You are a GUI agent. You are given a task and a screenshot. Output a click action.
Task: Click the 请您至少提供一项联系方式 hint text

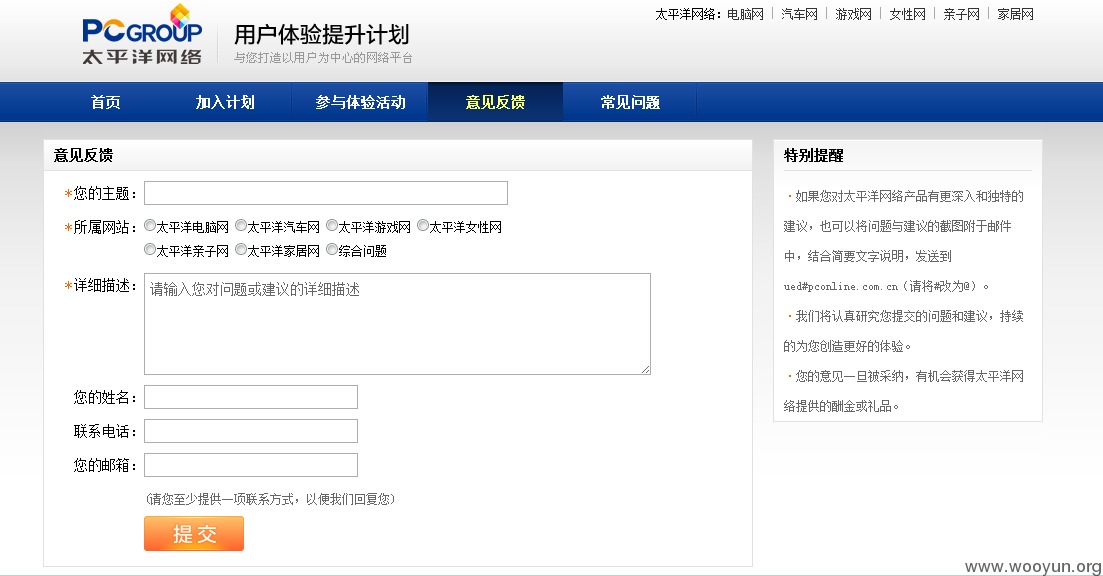point(271,499)
